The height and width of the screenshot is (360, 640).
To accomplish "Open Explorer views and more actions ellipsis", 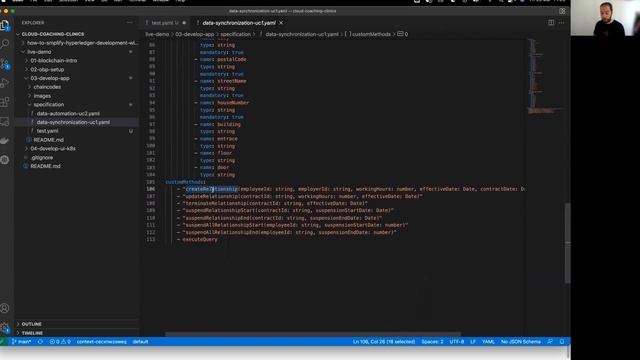I will coord(130,23).
